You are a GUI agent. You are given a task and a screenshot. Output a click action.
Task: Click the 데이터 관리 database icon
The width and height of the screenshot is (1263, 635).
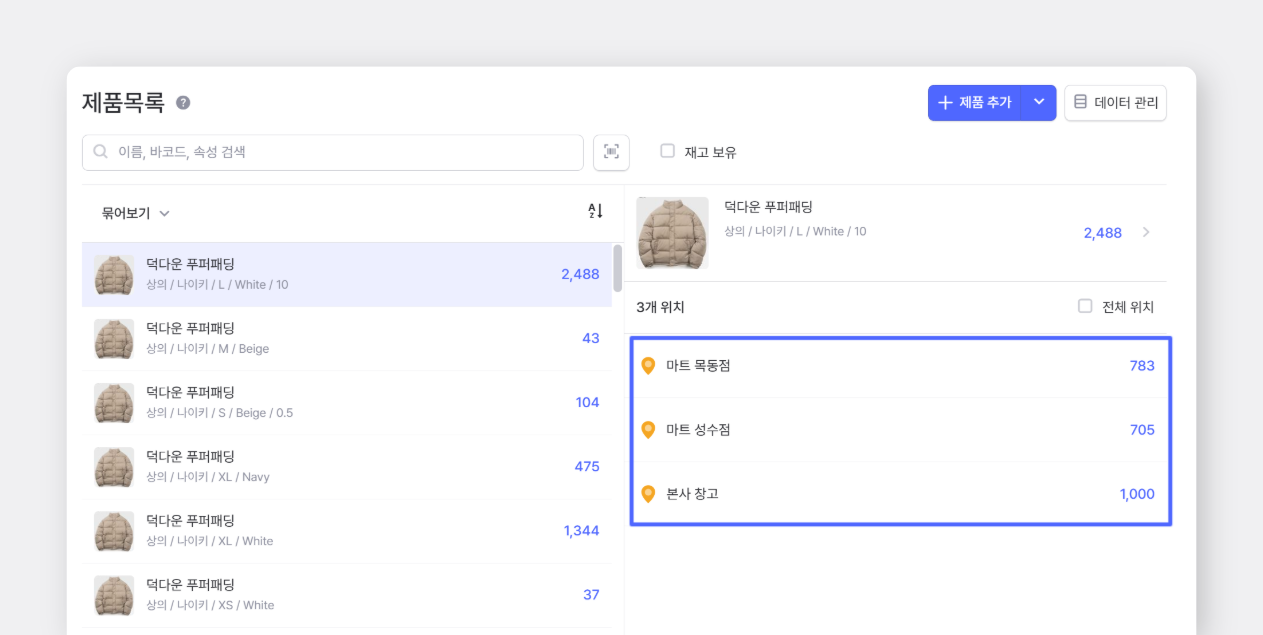click(x=1080, y=102)
